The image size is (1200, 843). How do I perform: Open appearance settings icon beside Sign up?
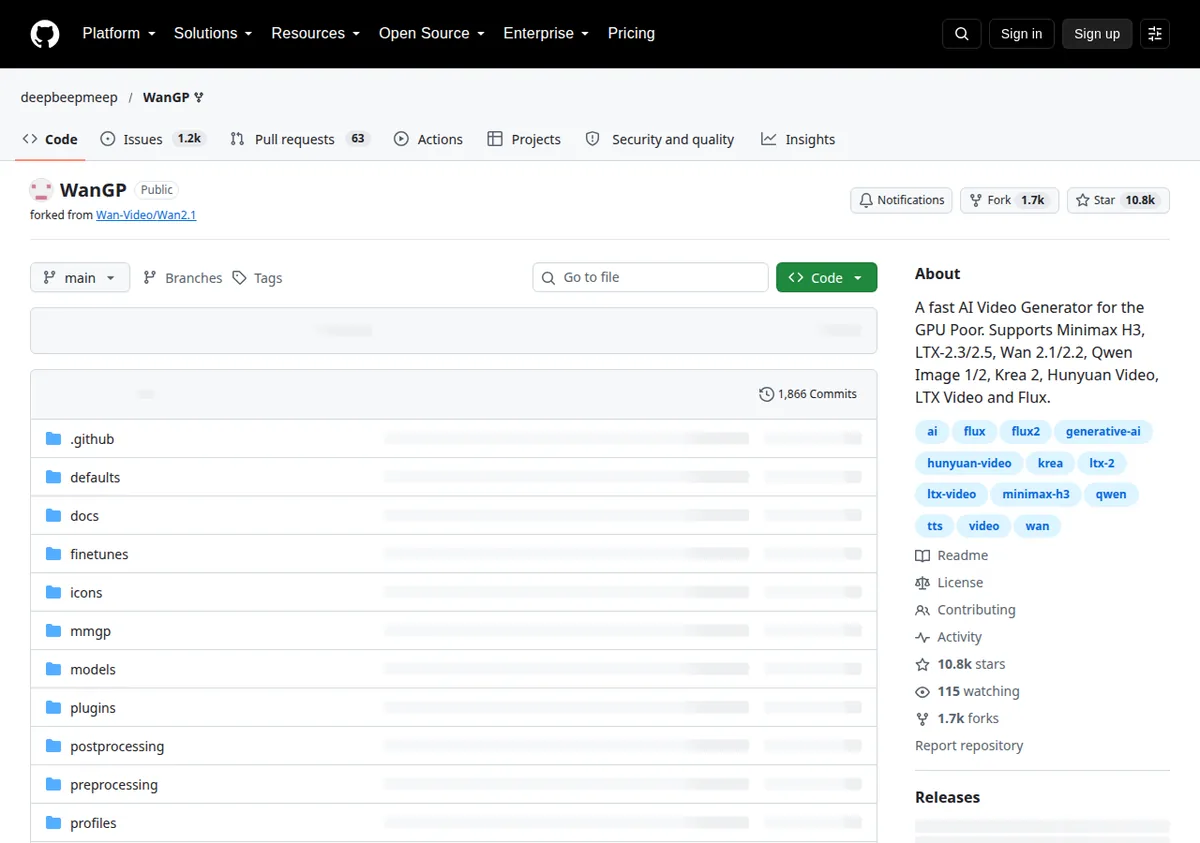point(1155,34)
